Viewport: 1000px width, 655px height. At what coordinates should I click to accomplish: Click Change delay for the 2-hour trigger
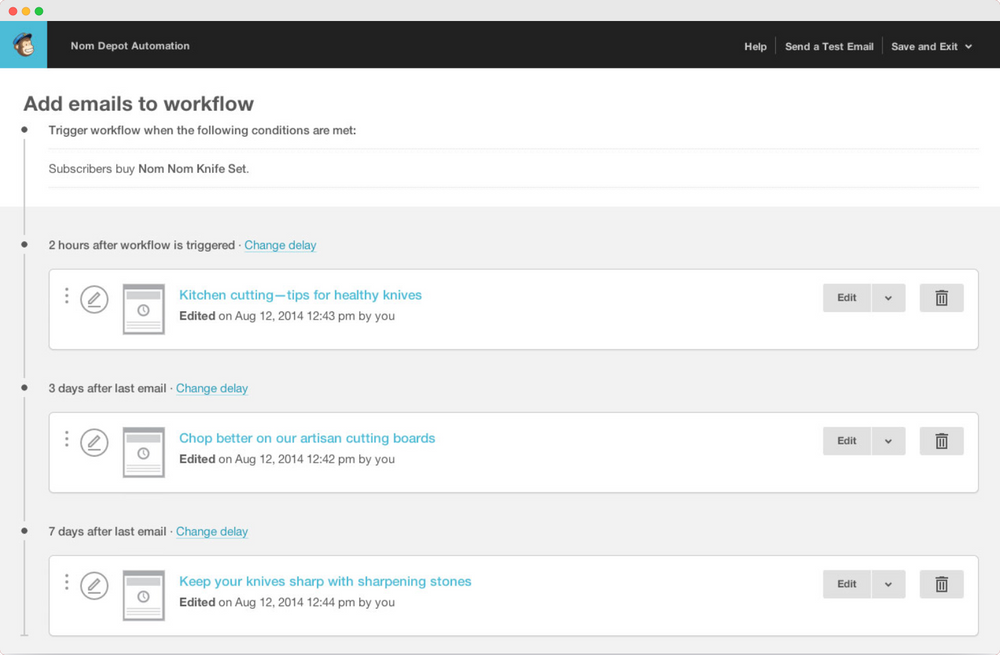[x=280, y=245]
